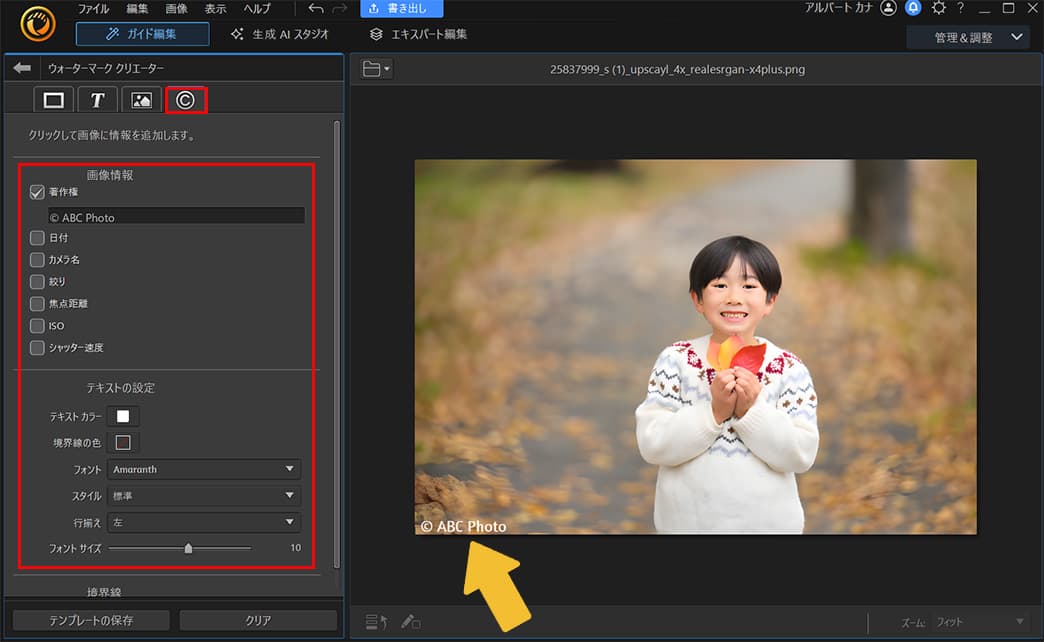Image resolution: width=1044 pixels, height=642 pixels.
Task: Click the pencil edit icon below preview
Action: (x=410, y=622)
